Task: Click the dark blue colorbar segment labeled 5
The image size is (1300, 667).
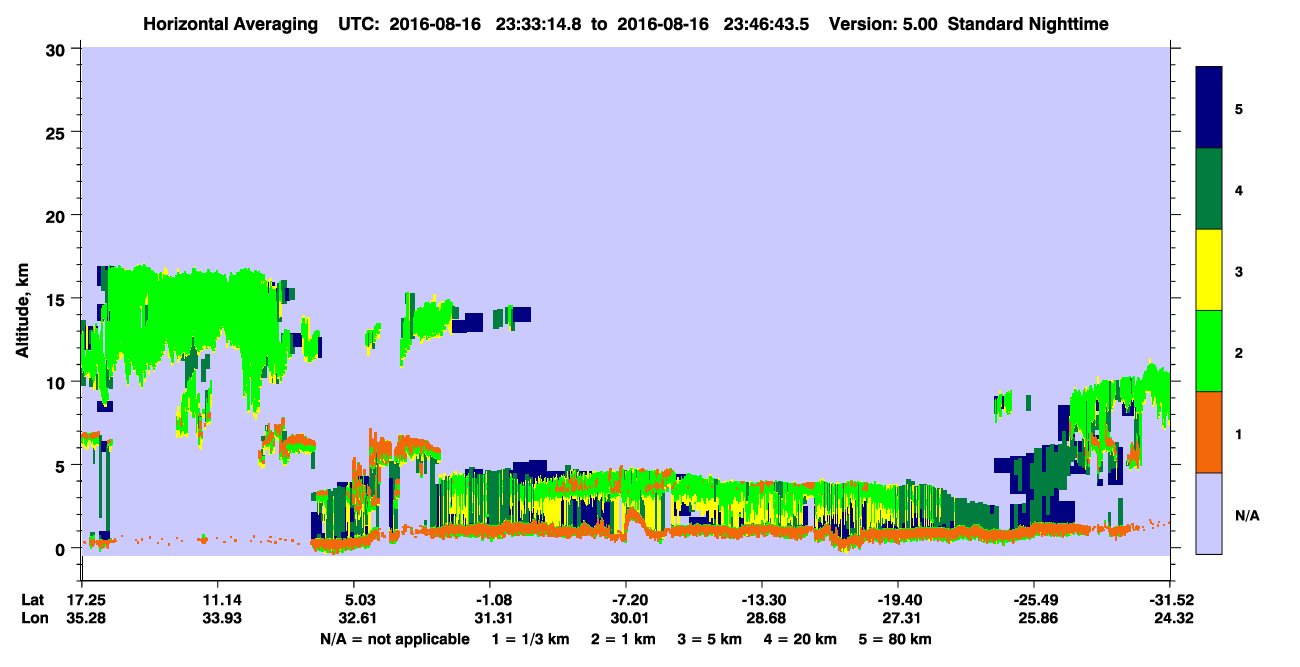Action: (x=1209, y=108)
